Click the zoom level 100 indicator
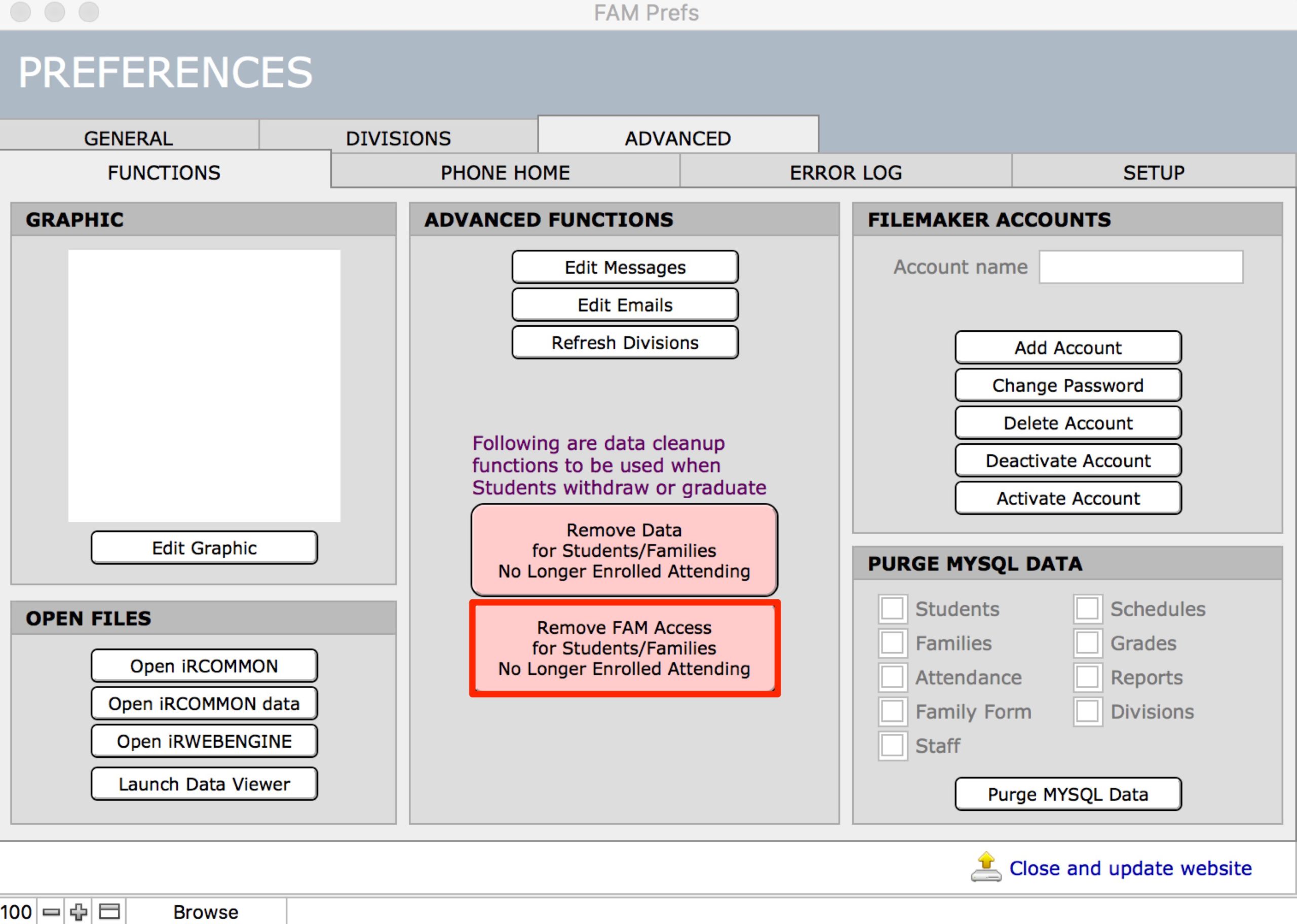The image size is (1297, 924). click(17, 912)
